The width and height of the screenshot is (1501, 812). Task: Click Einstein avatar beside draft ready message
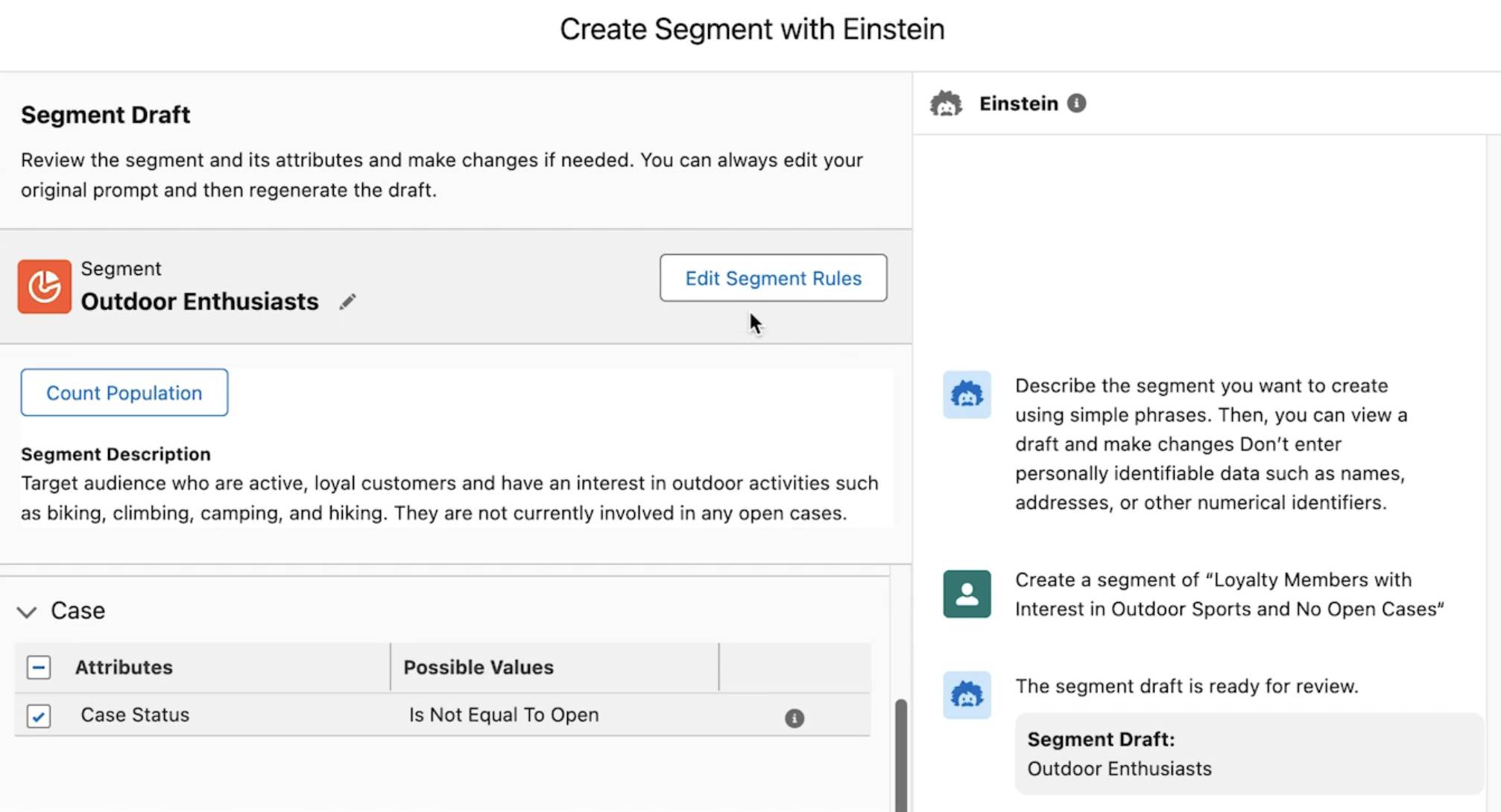click(x=967, y=694)
